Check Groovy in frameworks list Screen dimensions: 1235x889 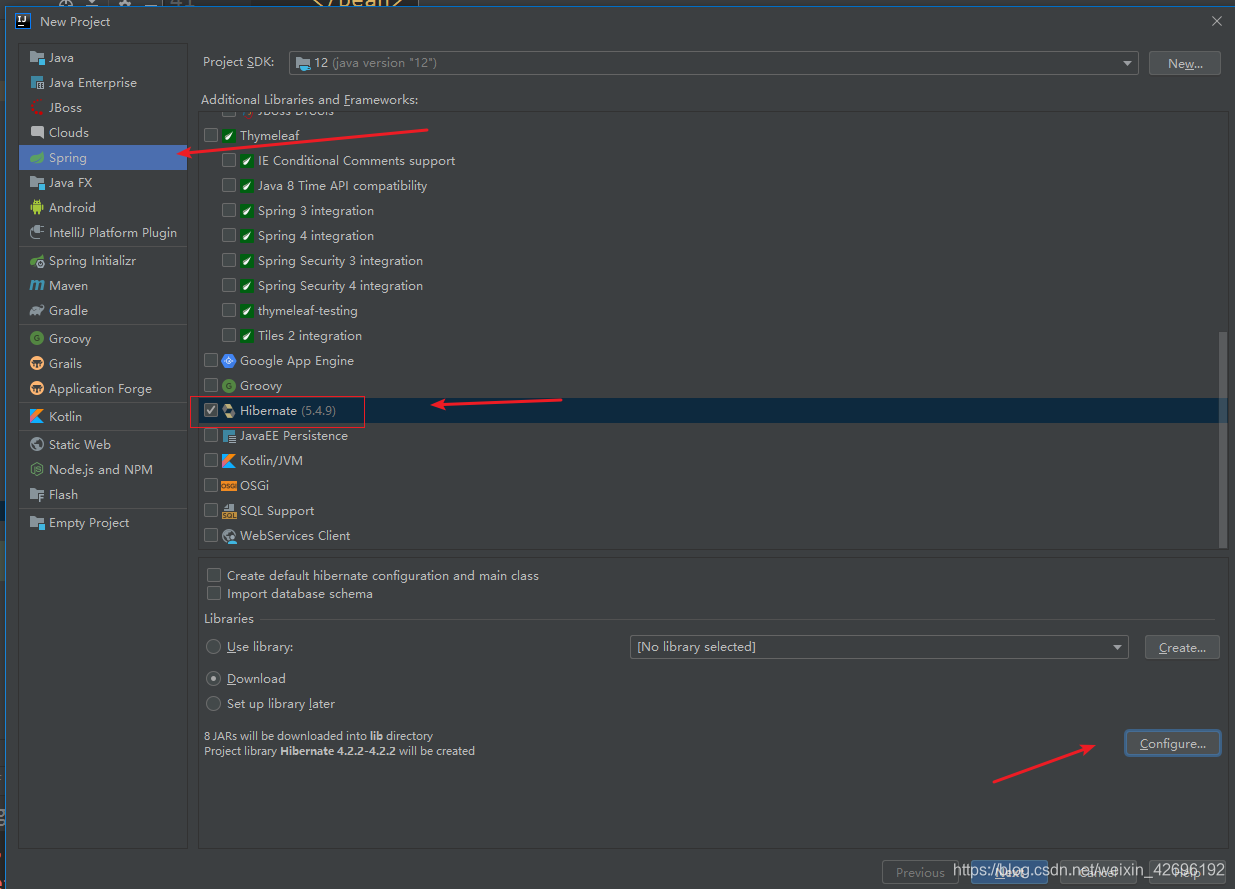pyautogui.click(x=211, y=385)
